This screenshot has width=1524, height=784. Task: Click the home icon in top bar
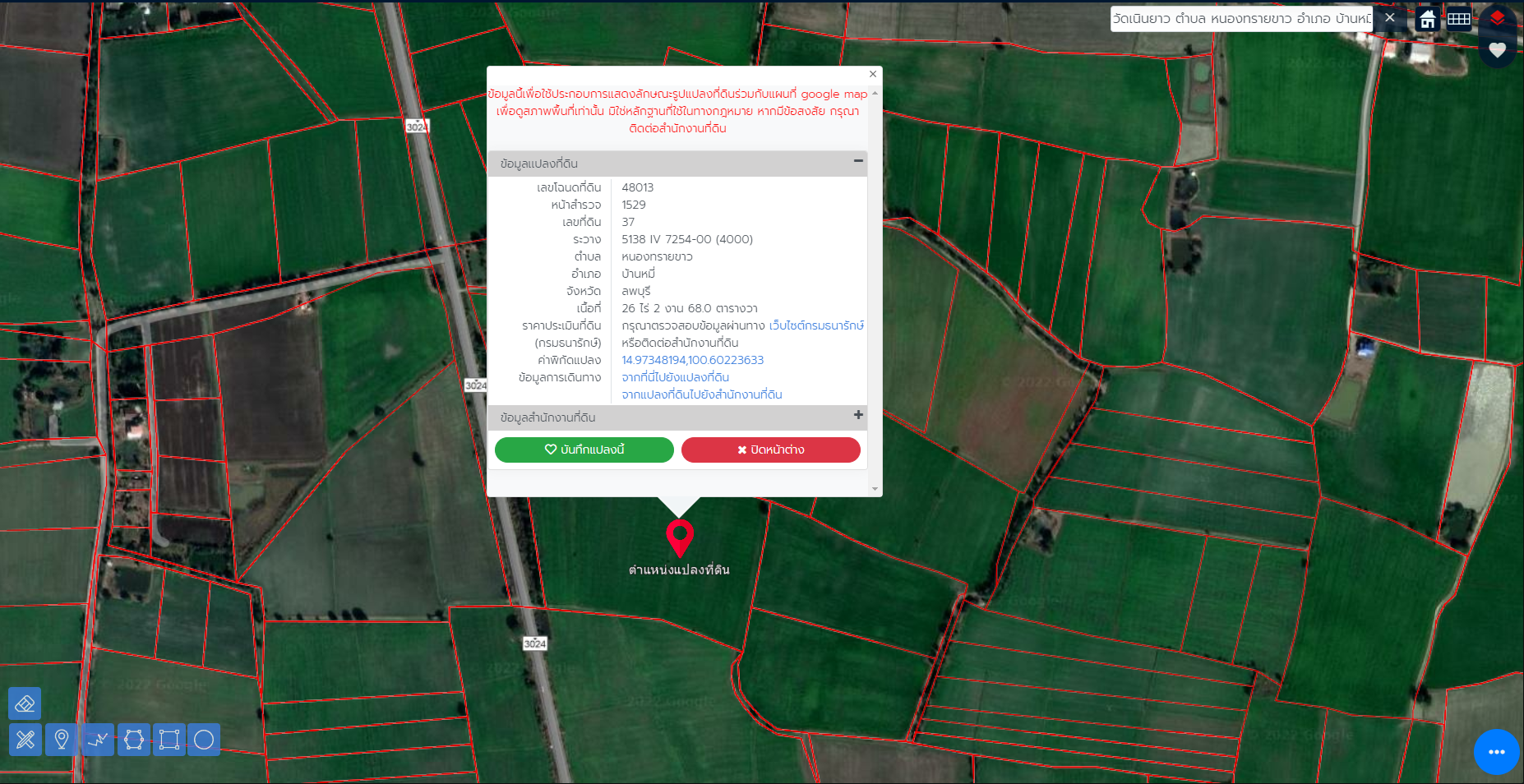coord(1428,19)
